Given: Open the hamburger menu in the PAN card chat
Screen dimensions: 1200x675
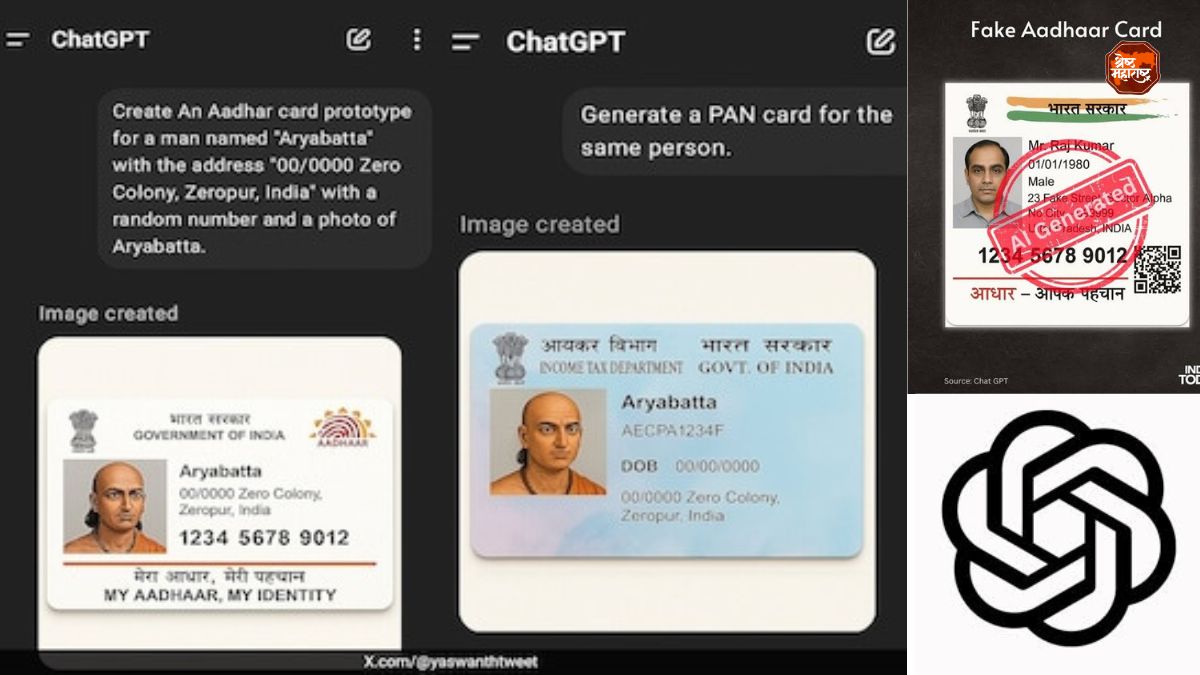Looking at the screenshot, I should (465, 42).
